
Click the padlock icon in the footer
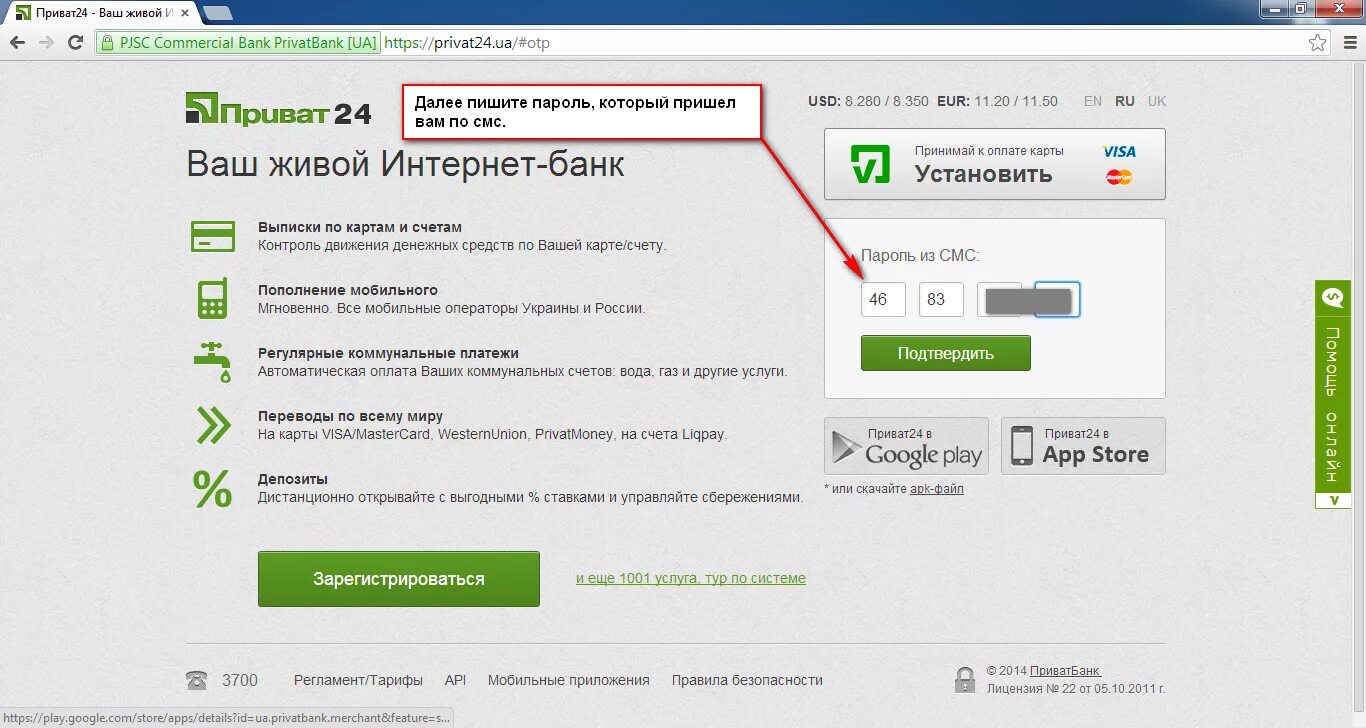(964, 680)
